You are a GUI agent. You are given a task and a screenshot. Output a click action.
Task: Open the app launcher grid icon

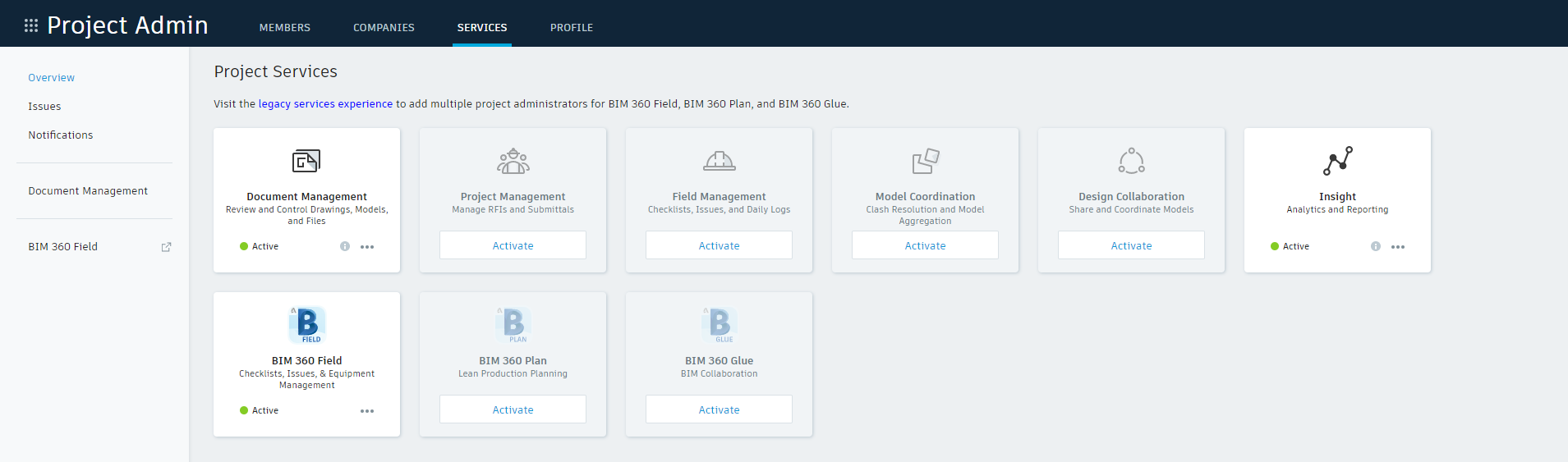pyautogui.click(x=31, y=25)
